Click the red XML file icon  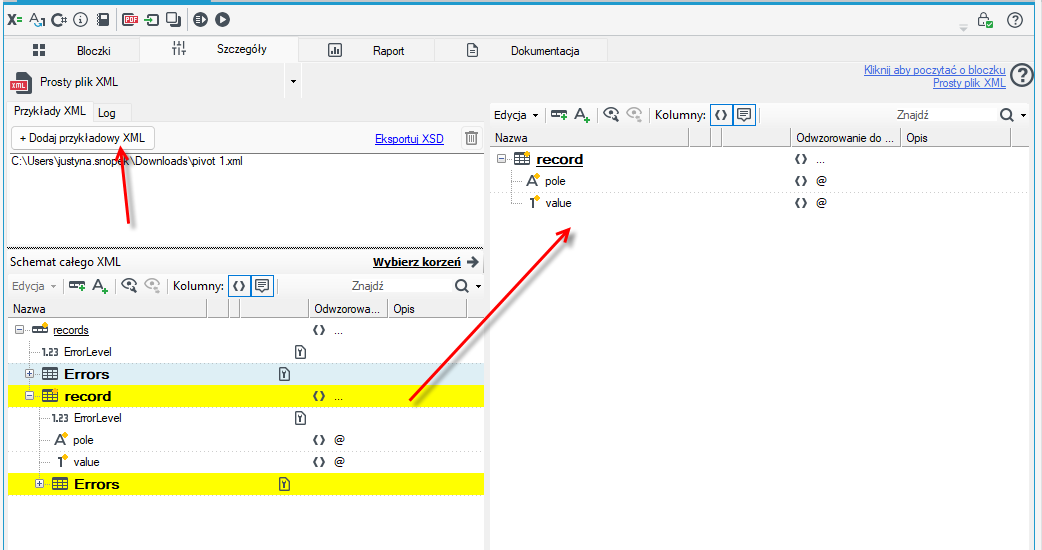[20, 83]
